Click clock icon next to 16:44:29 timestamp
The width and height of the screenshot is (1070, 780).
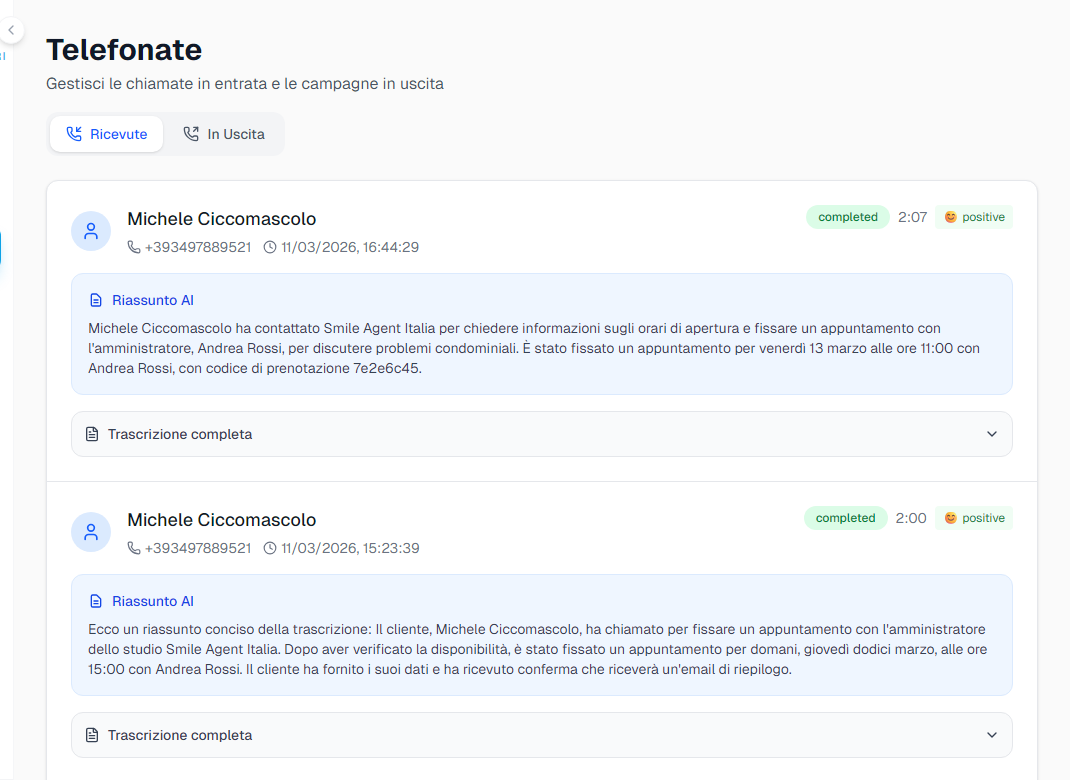[270, 247]
